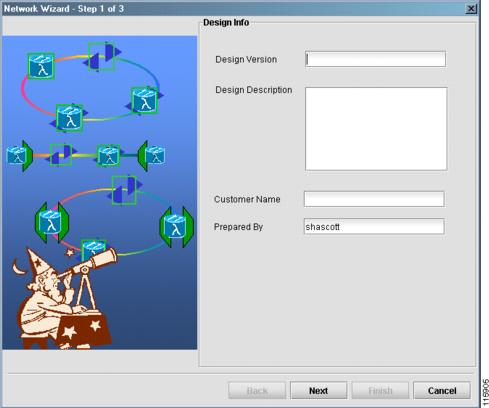Click the wizard with telescope illustration
Image resolution: width=489 pixels, height=408 pixels.
65,298
